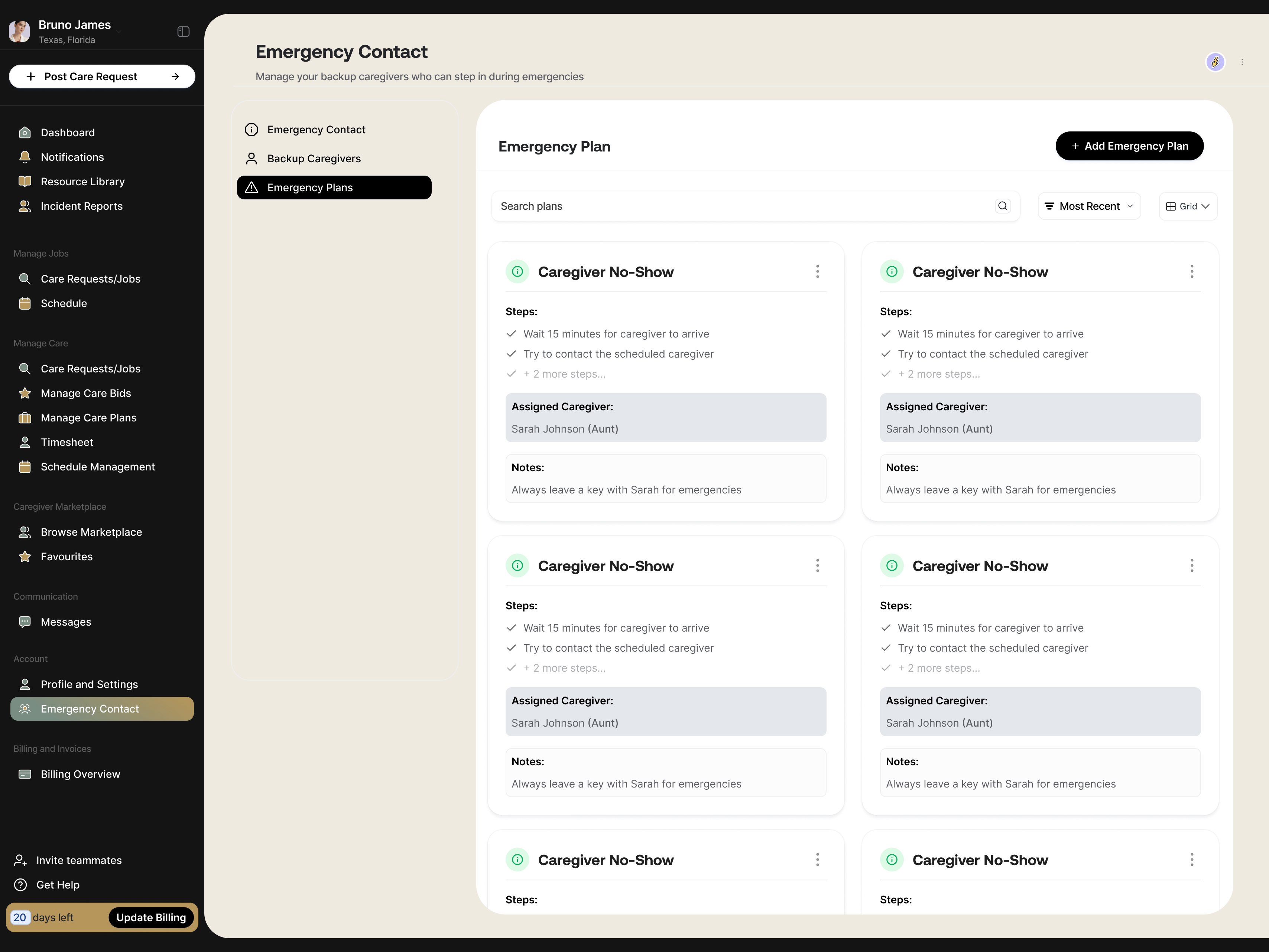Open Resource Library book icon
Screen dimensions: 1269x952
(25, 182)
